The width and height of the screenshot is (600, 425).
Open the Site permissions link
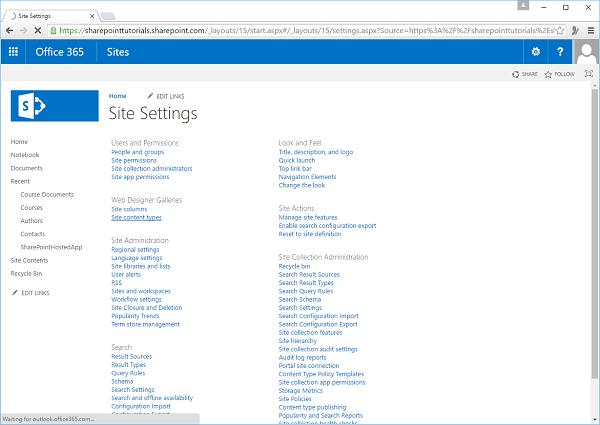coord(134,160)
